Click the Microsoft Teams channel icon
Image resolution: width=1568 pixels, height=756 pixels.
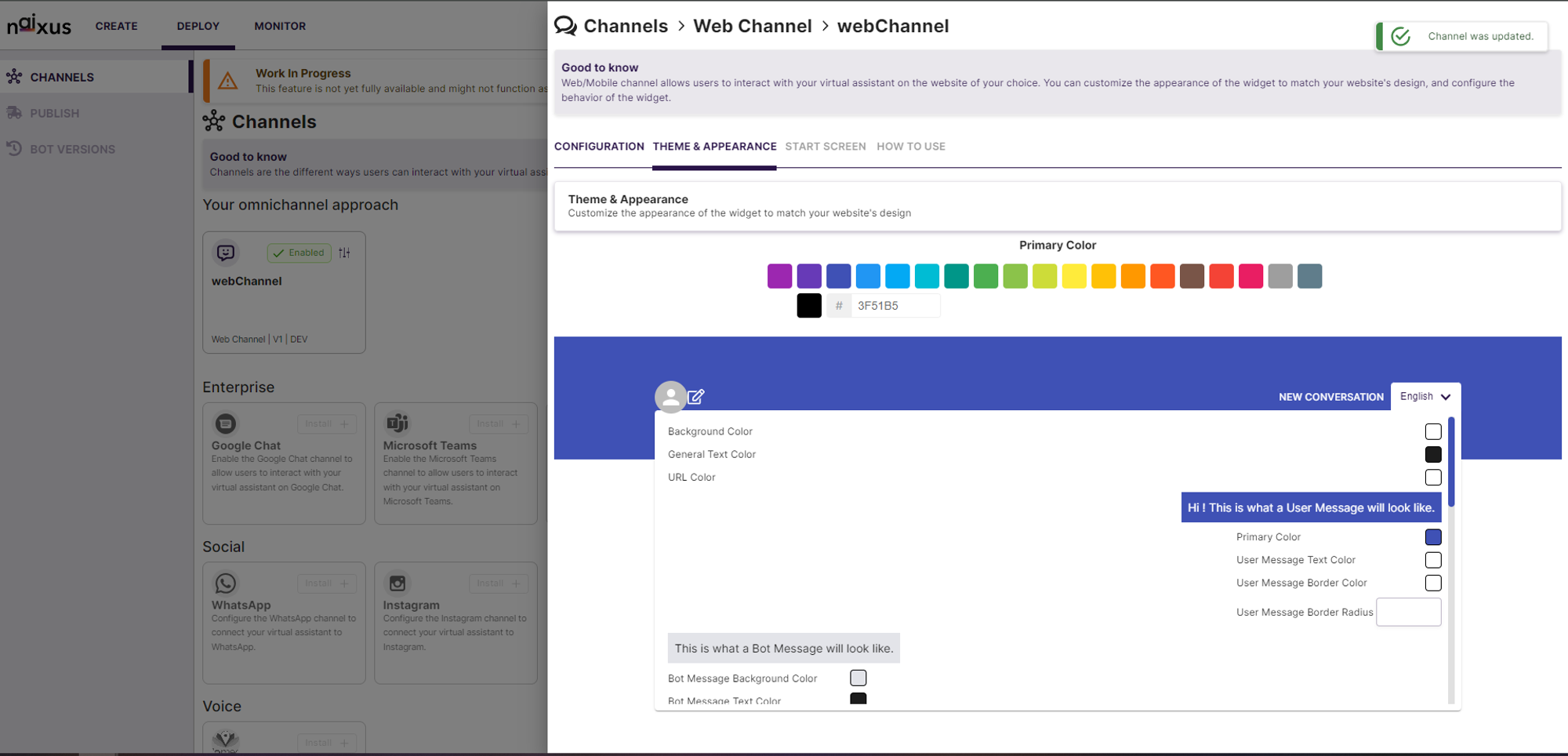pyautogui.click(x=397, y=423)
